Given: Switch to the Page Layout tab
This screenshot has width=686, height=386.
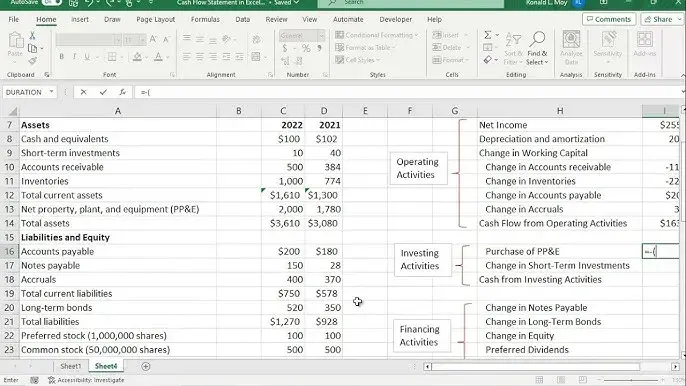Looking at the screenshot, I should (155, 19).
